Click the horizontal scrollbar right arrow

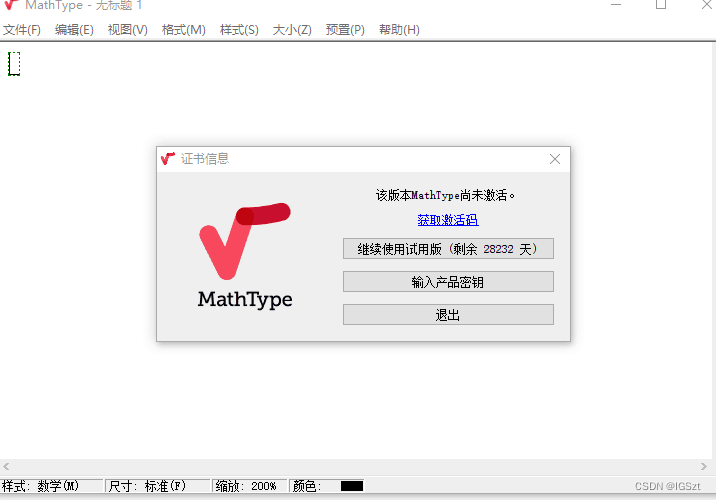(x=703, y=466)
